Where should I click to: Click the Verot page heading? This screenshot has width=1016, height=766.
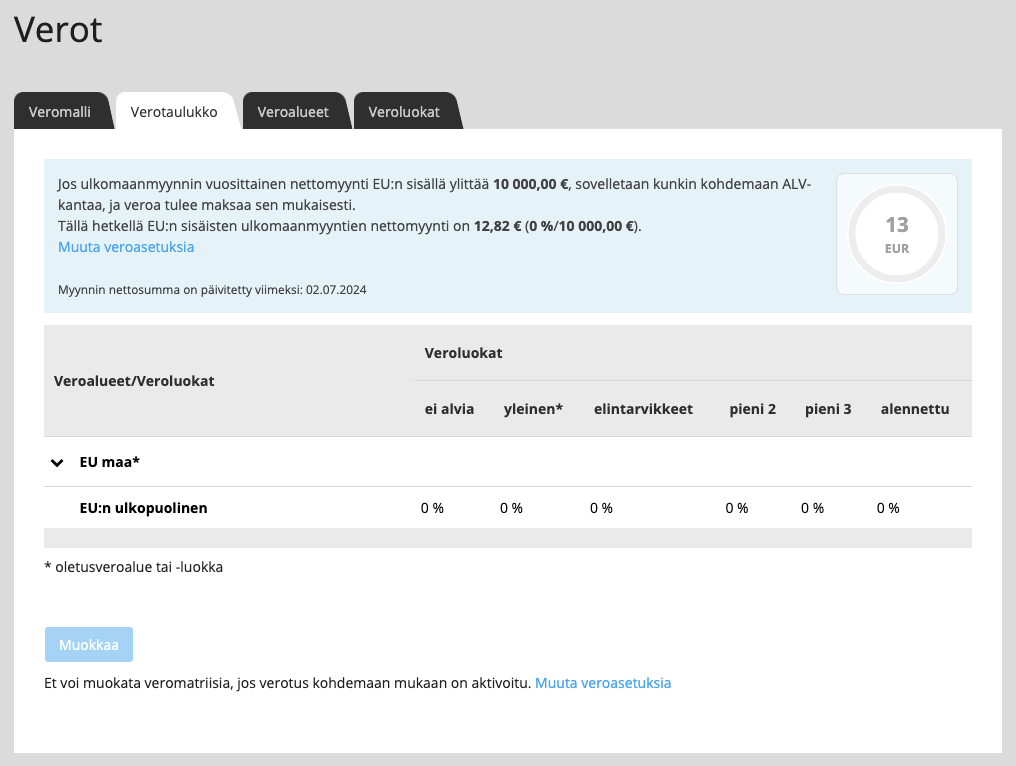pyautogui.click(x=57, y=30)
